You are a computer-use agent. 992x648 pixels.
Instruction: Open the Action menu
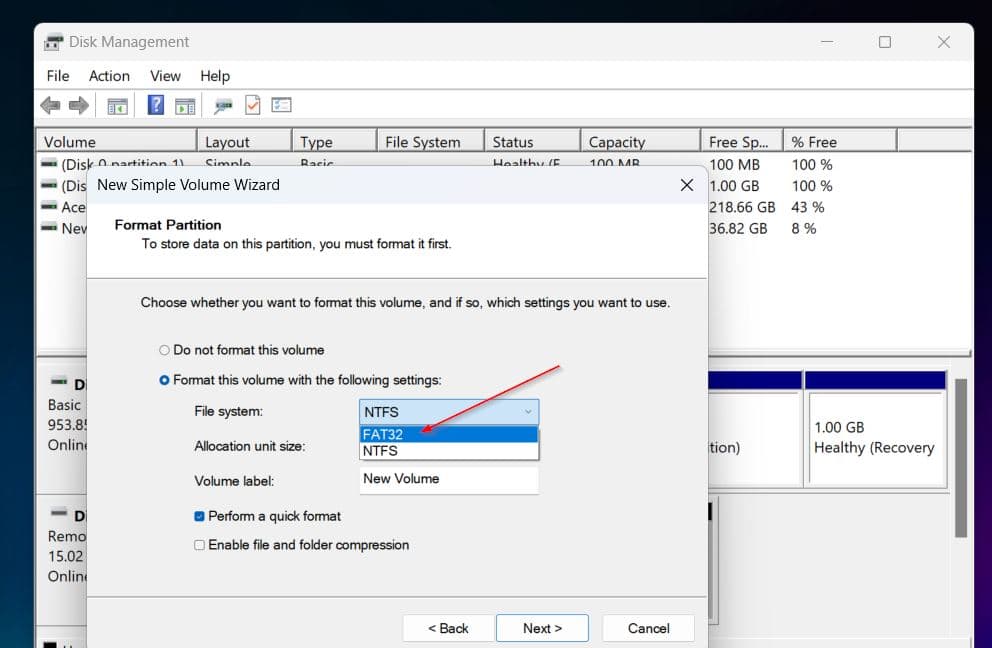109,76
